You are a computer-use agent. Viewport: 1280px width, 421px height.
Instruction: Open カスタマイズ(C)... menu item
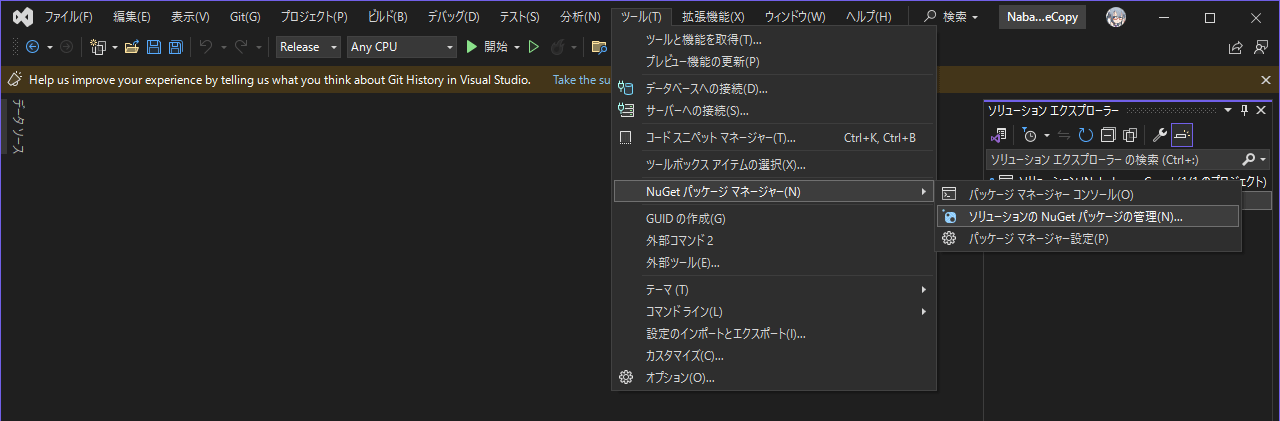tap(774, 355)
